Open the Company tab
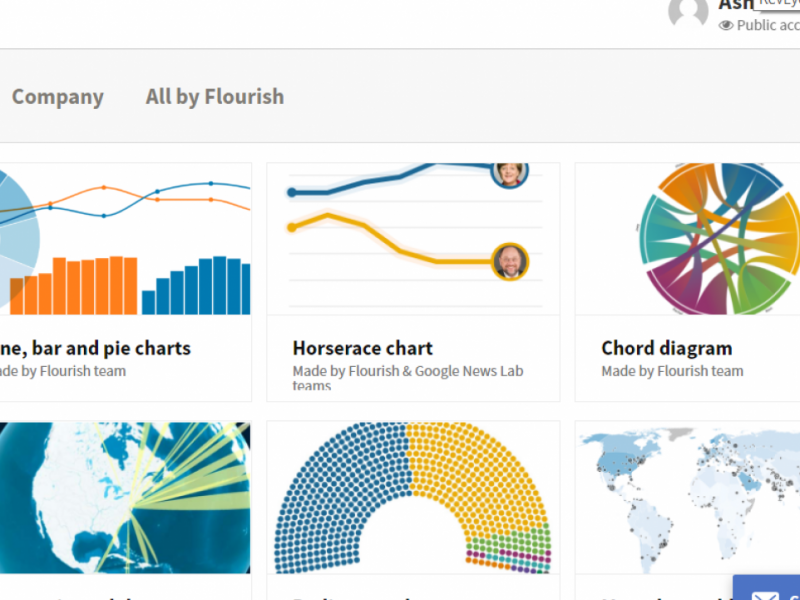 (x=58, y=97)
